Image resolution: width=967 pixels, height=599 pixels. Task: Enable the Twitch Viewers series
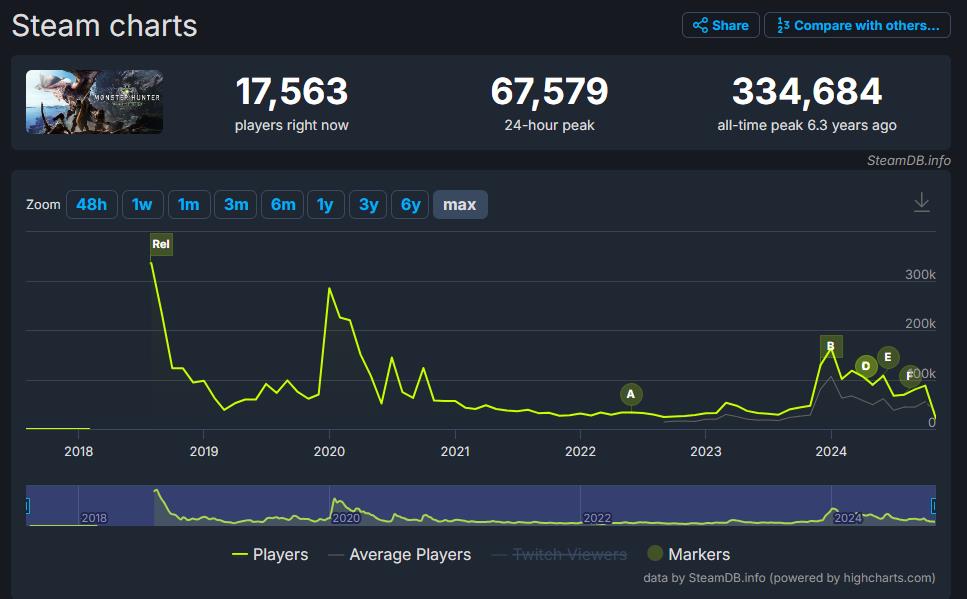559,554
